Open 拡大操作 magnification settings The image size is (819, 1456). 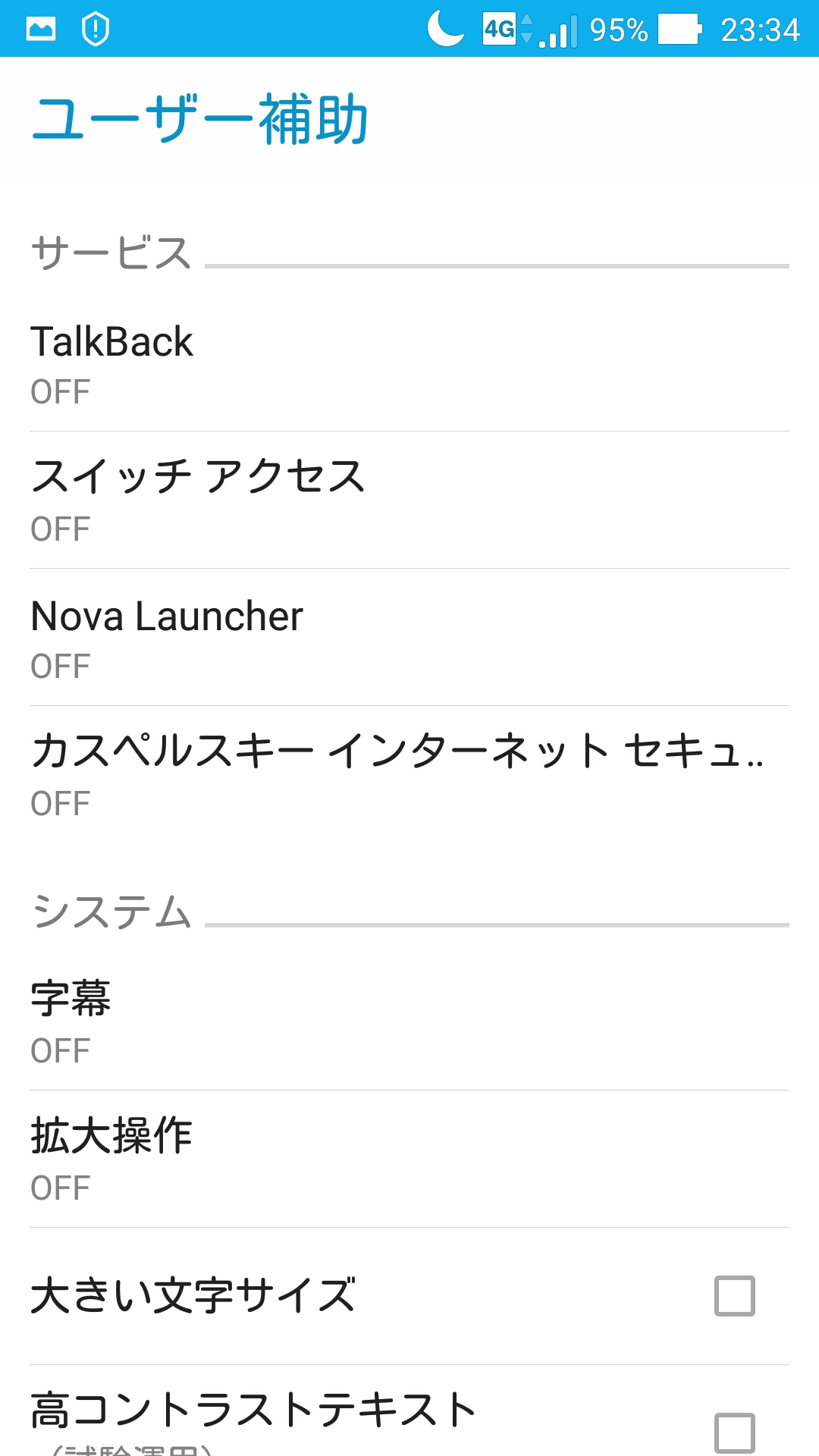(409, 1159)
